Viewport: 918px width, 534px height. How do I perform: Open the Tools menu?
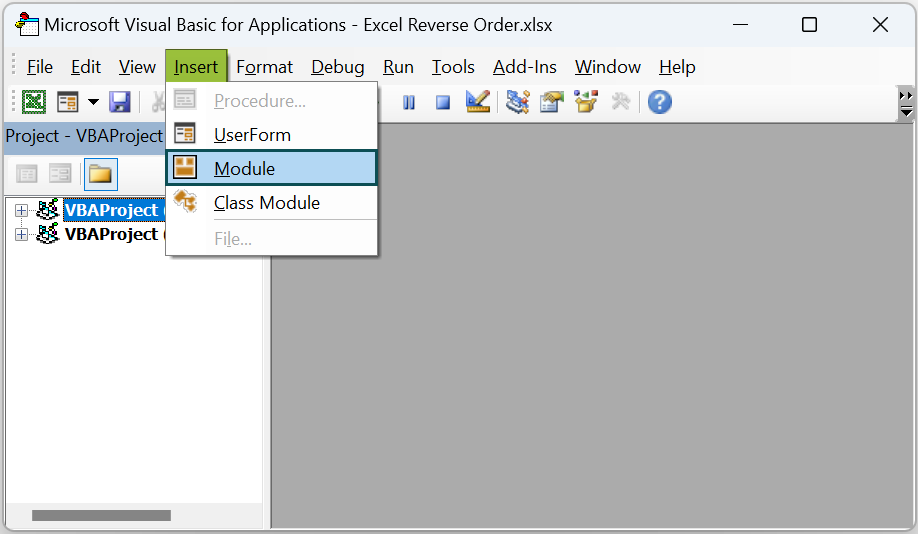453,67
